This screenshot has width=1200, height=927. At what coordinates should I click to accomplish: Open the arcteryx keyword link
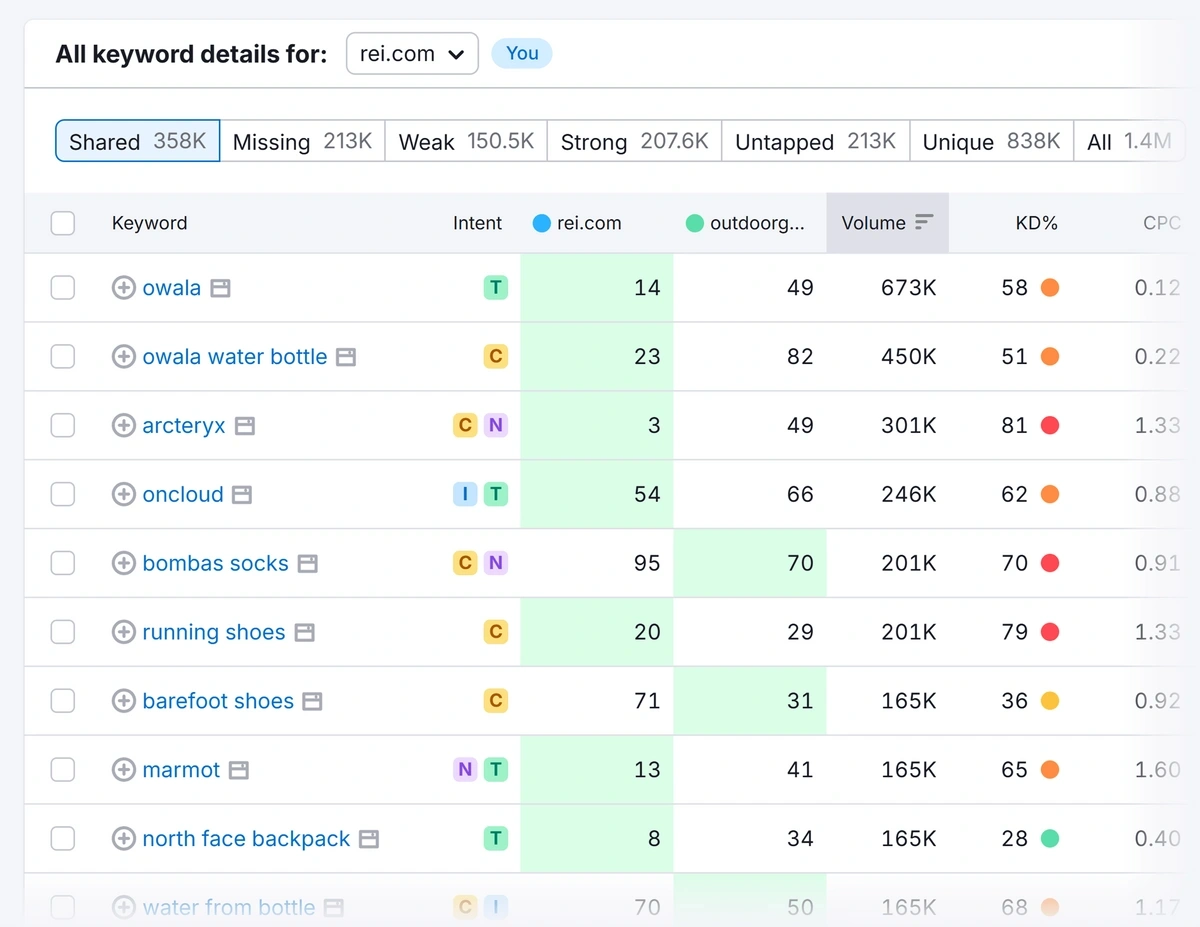pos(184,426)
